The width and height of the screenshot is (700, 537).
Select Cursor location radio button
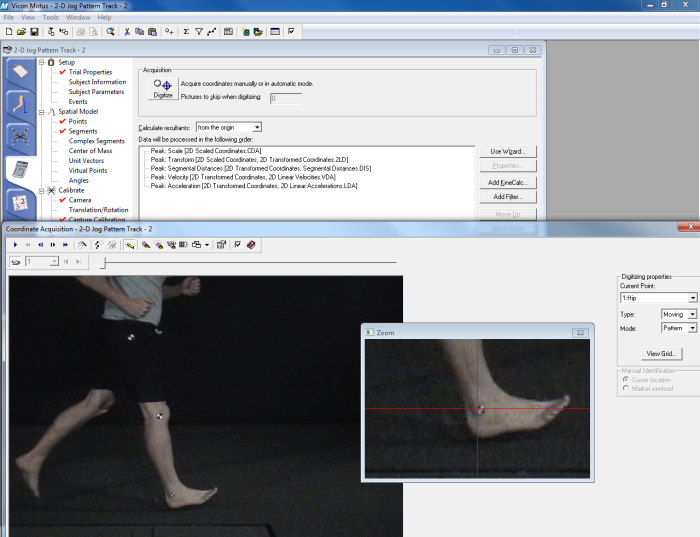tap(626, 379)
